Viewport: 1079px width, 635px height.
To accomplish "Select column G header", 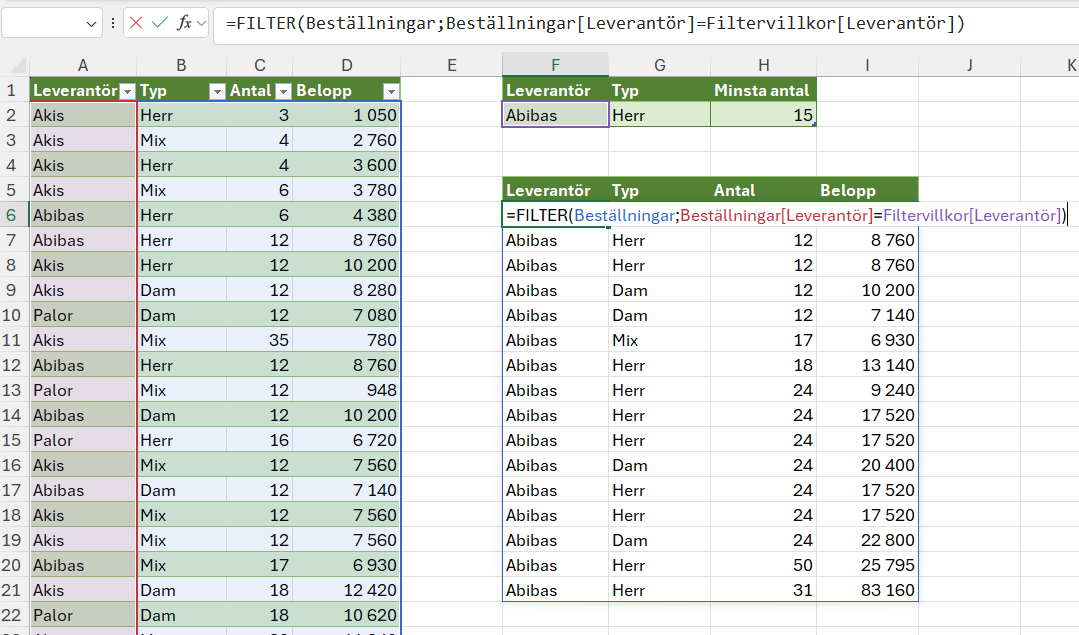I will click(x=659, y=65).
